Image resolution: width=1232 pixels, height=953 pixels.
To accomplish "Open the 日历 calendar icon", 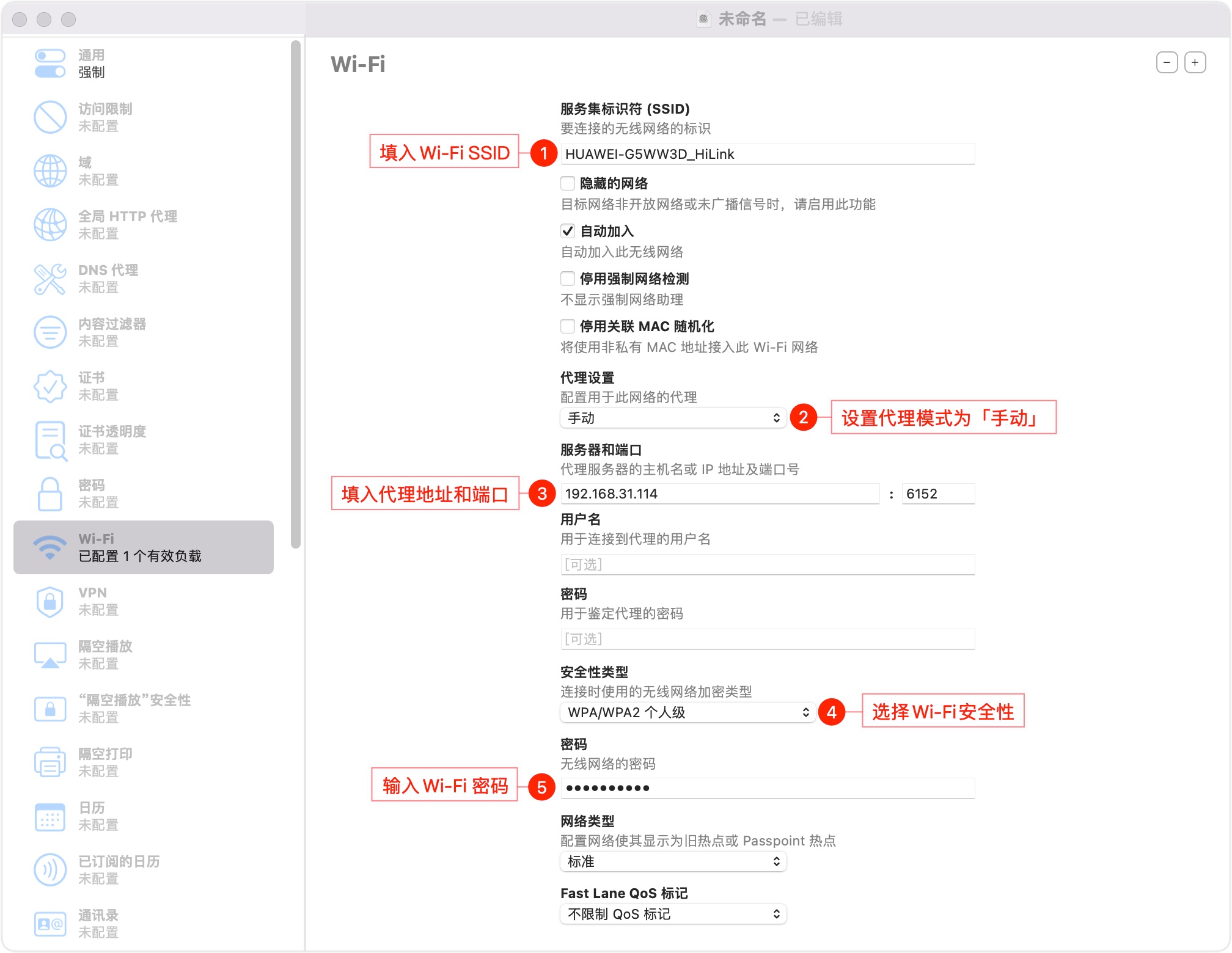I will tap(50, 816).
